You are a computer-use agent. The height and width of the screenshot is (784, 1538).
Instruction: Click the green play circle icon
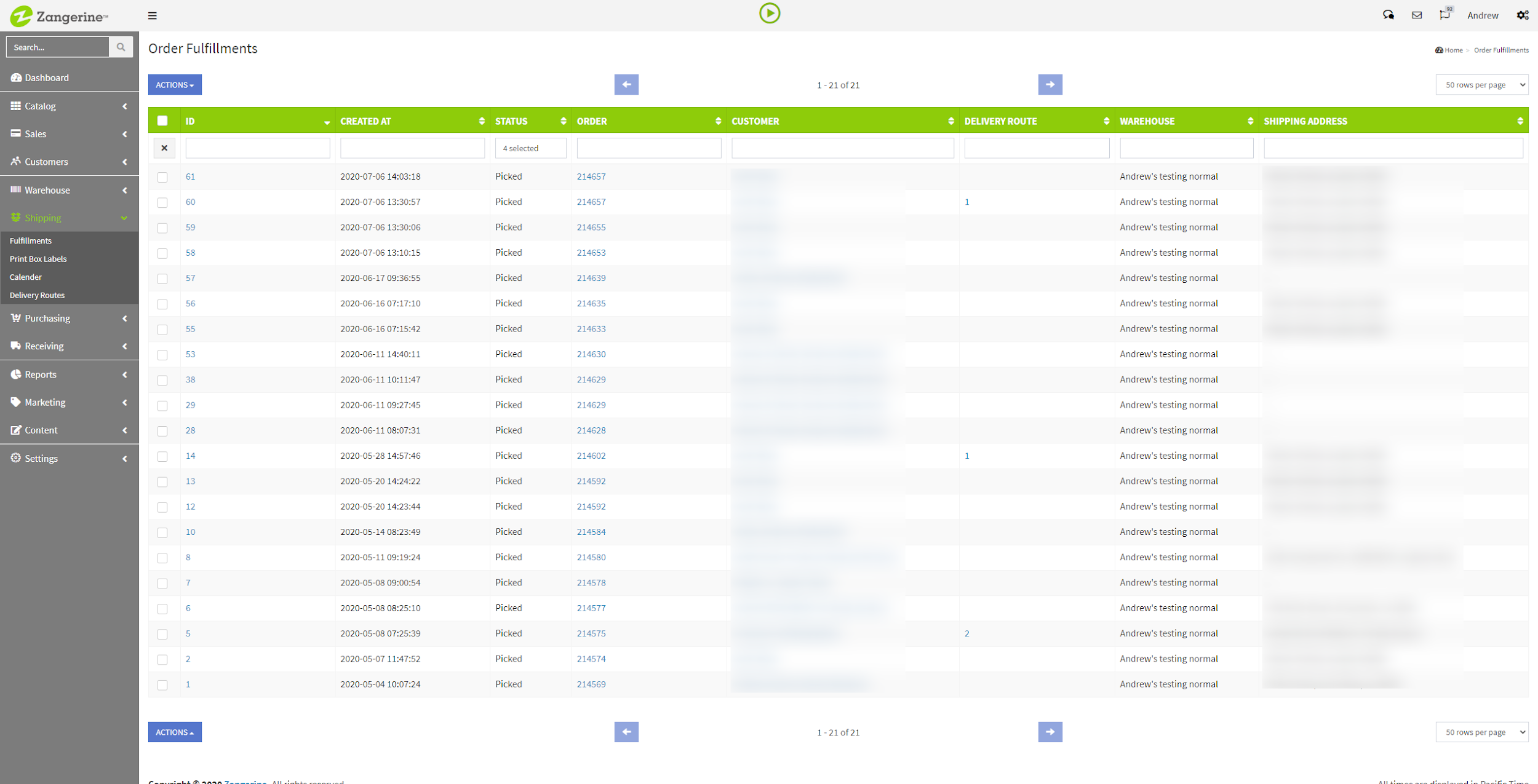click(x=770, y=13)
